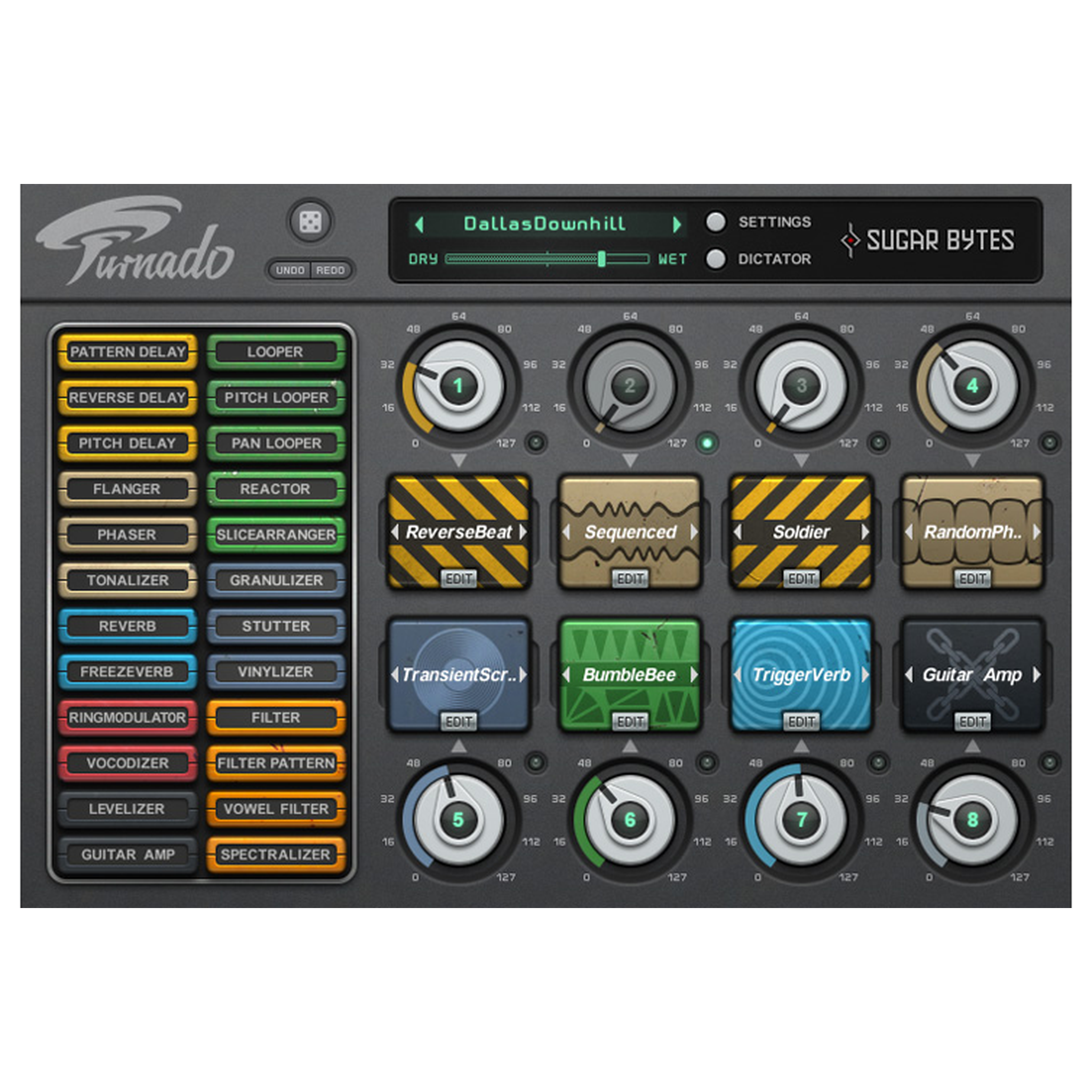This screenshot has height=1092, width=1092.
Task: Toggle the Dictator radio button
Action: 716,259
